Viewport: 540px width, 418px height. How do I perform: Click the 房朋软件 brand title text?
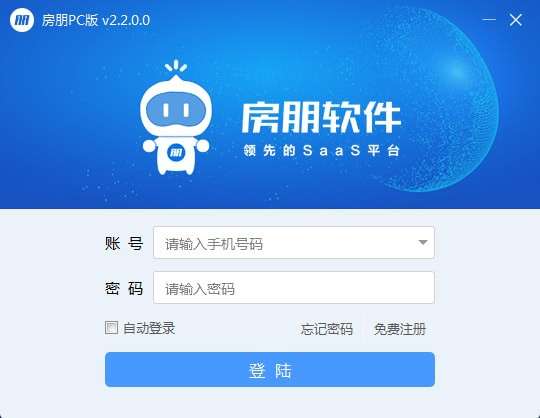coord(321,117)
